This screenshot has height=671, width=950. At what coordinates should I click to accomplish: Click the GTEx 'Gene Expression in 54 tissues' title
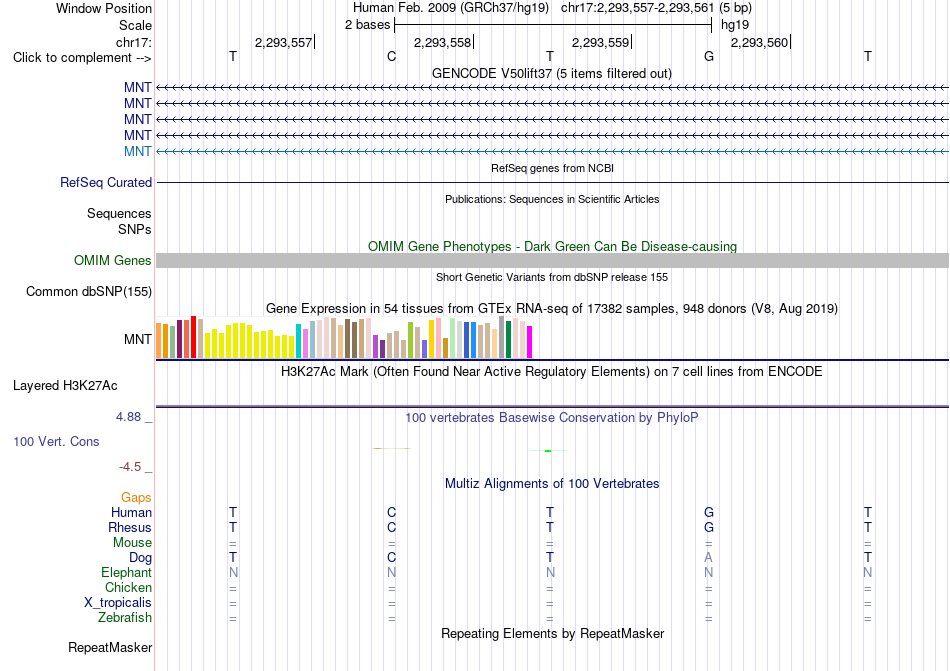coord(552,309)
